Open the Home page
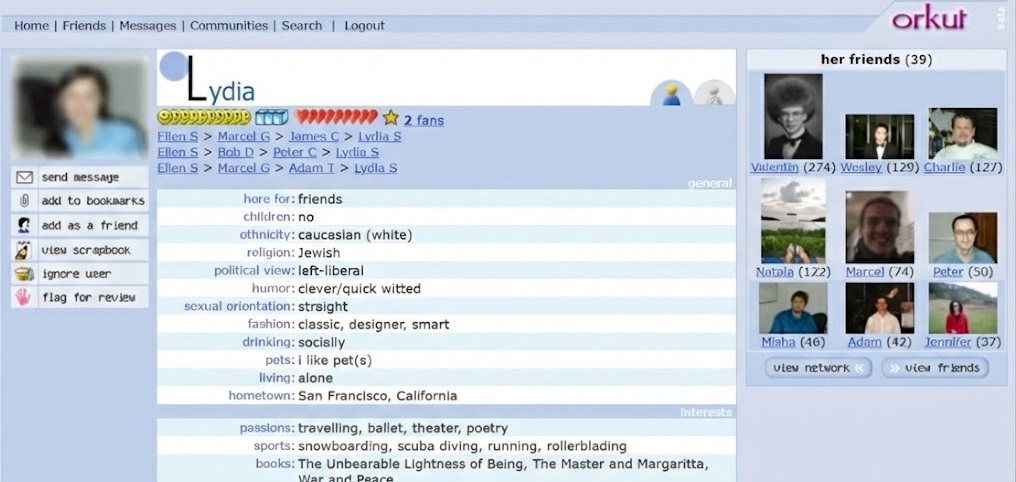1016x482 pixels. (x=31, y=25)
